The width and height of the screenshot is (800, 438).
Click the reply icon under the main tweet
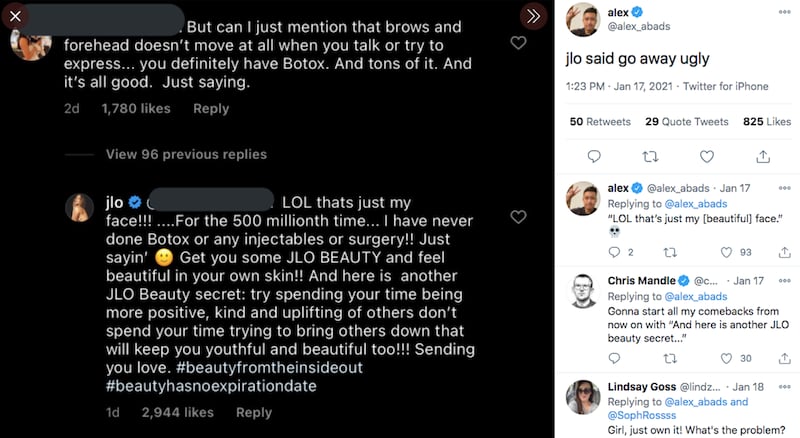(593, 156)
